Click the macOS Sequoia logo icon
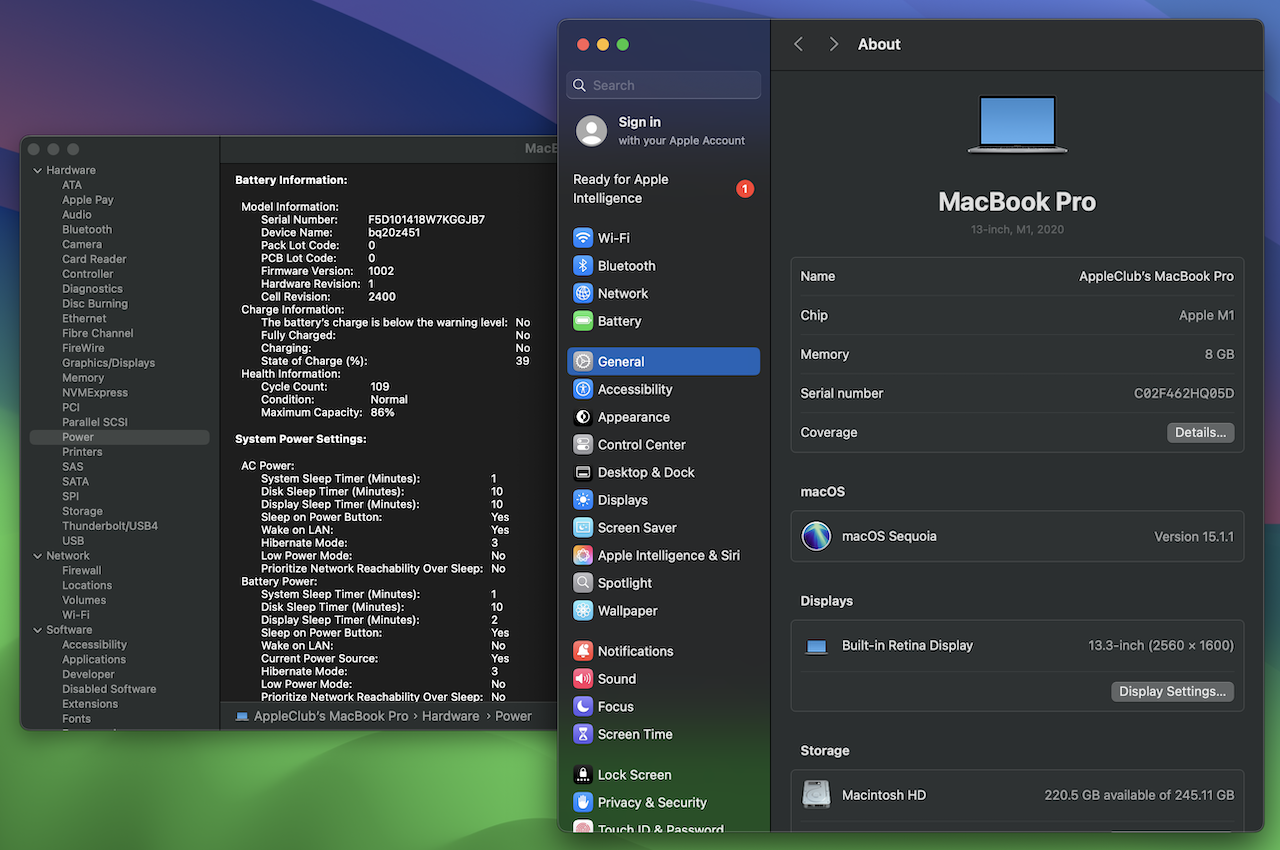The height and width of the screenshot is (850, 1280). tap(816, 536)
